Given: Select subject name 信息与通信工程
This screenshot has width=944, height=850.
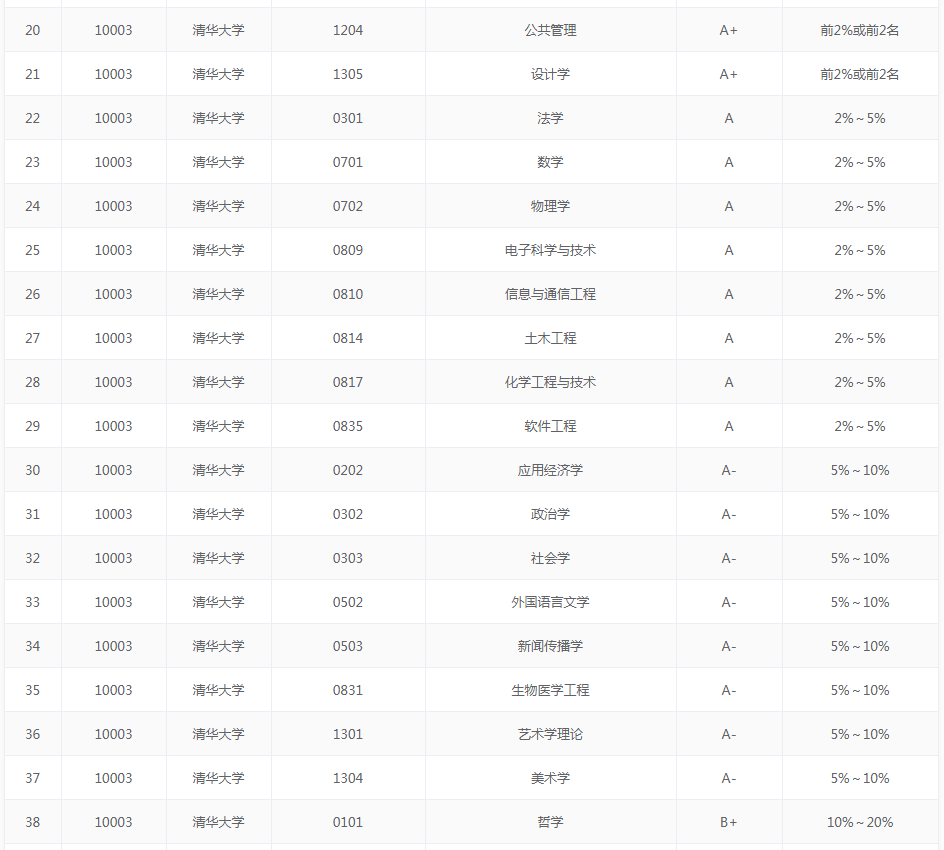Looking at the screenshot, I should 550,294.
